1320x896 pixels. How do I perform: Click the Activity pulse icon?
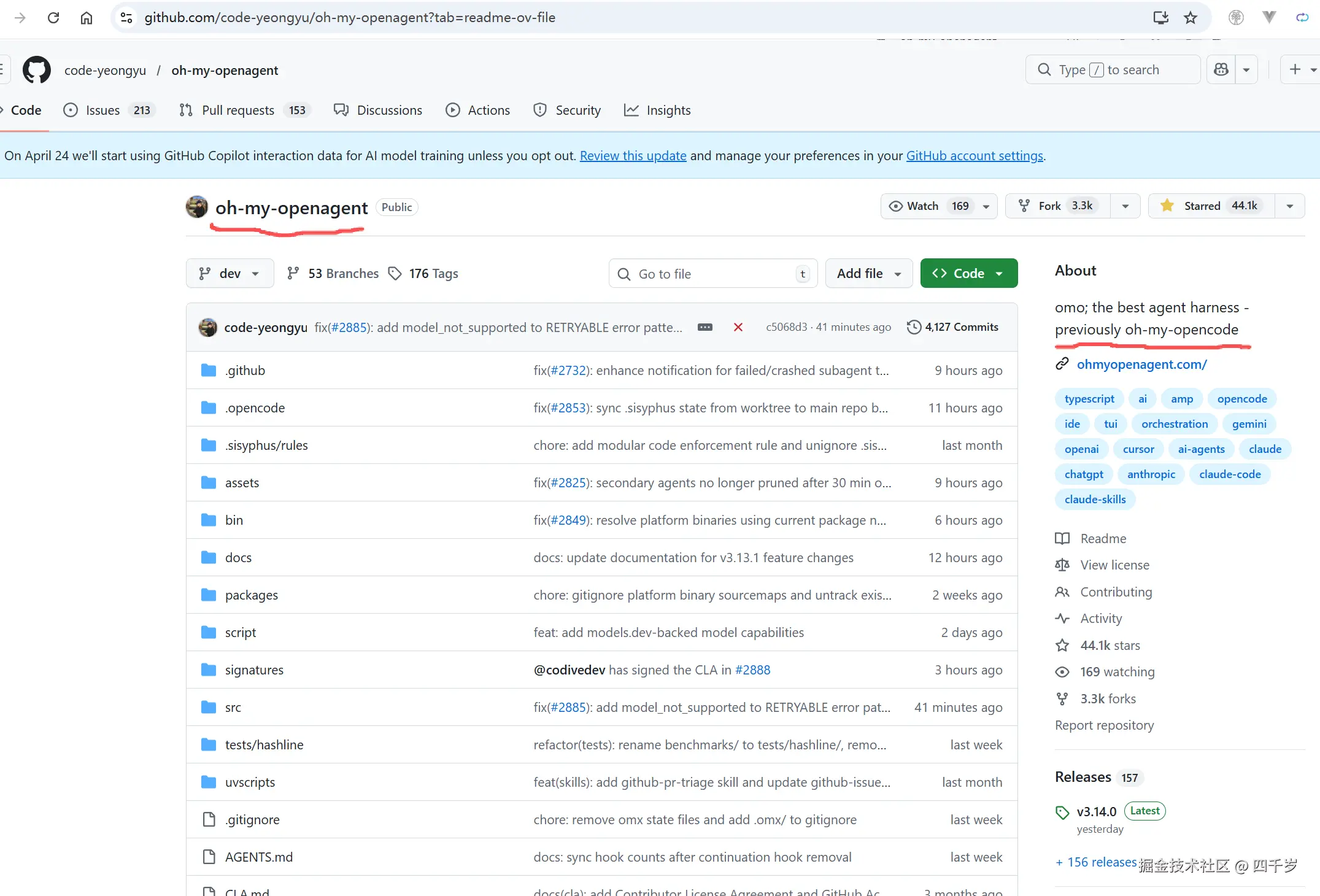[1062, 619]
